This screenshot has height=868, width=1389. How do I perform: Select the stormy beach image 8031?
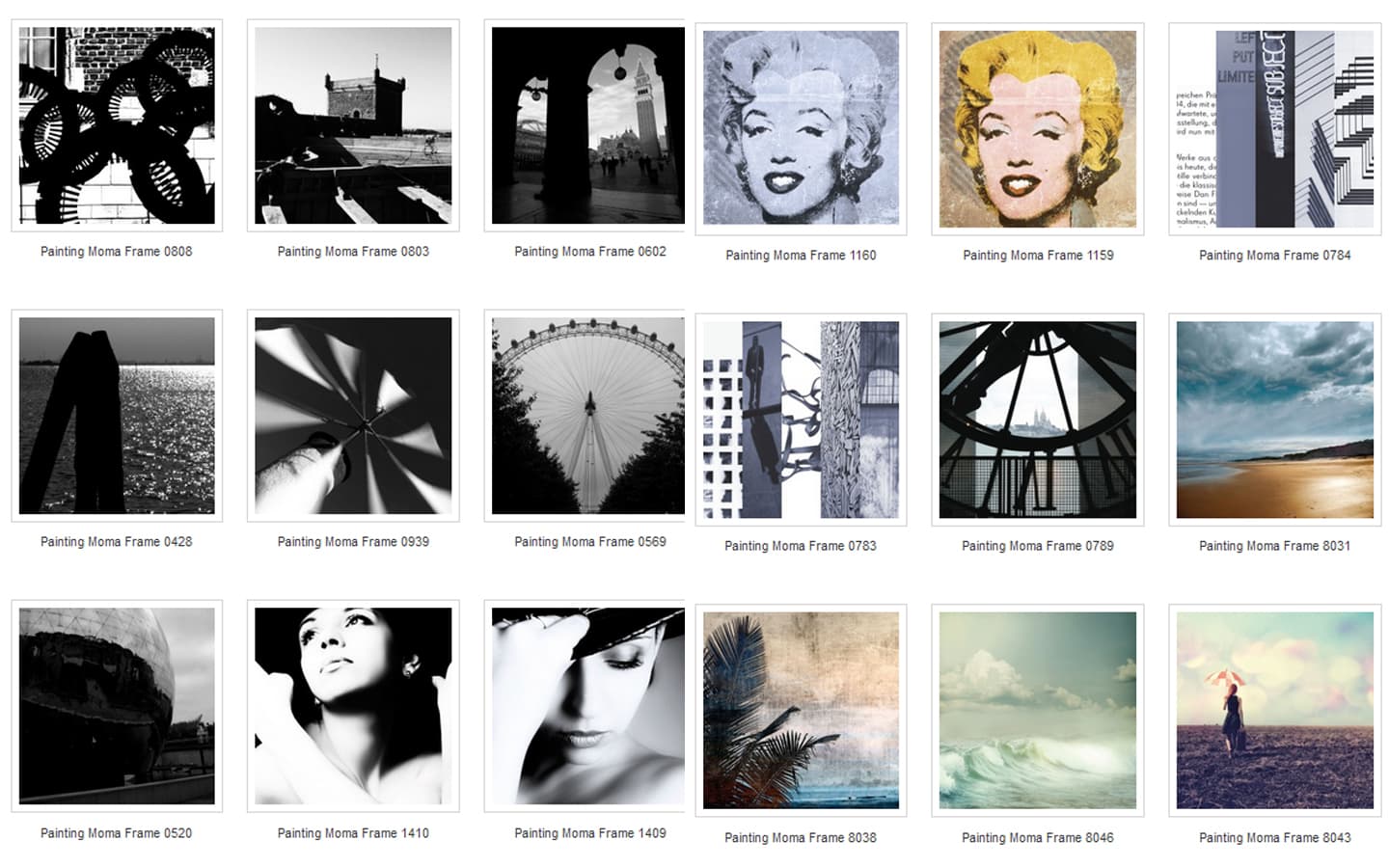point(1274,420)
